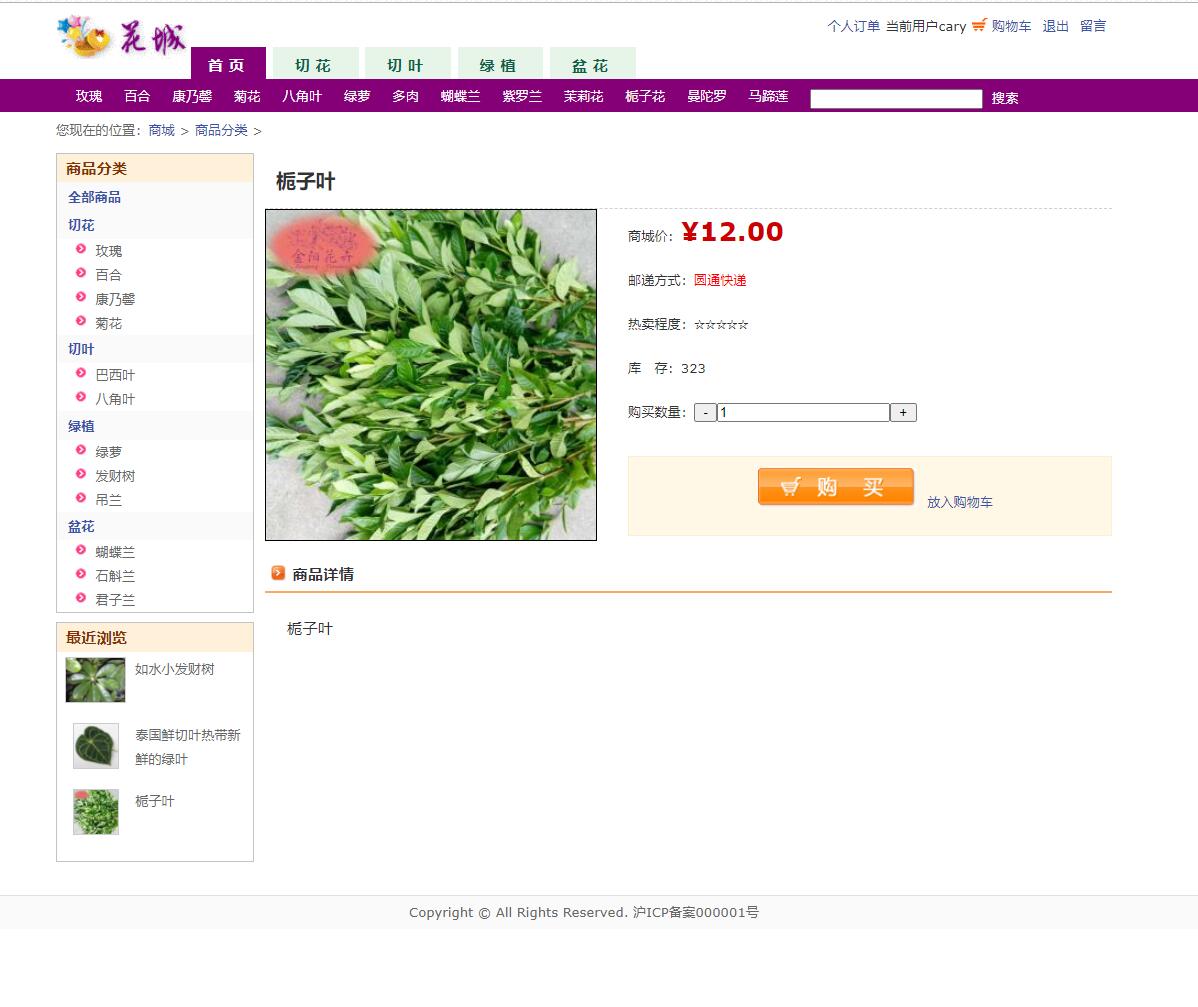The image size is (1198, 1007).
Task: Click the orange arrow icon beside 商品详情
Action: pos(277,573)
